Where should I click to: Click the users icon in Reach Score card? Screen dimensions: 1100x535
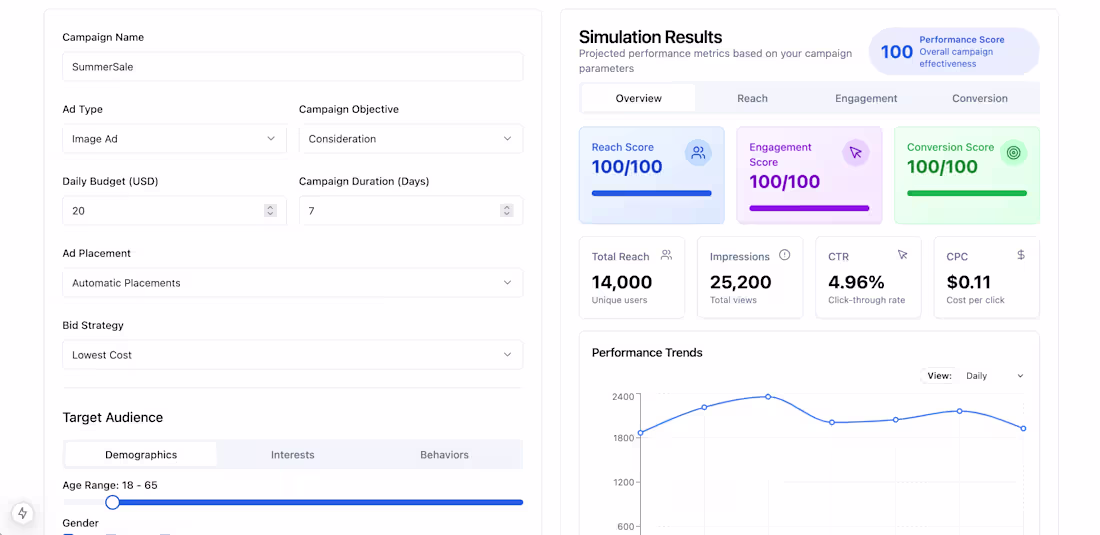(698, 153)
